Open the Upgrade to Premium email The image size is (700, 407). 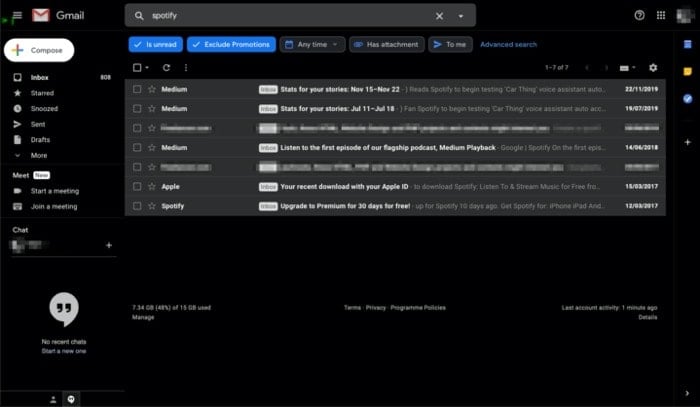pos(395,206)
